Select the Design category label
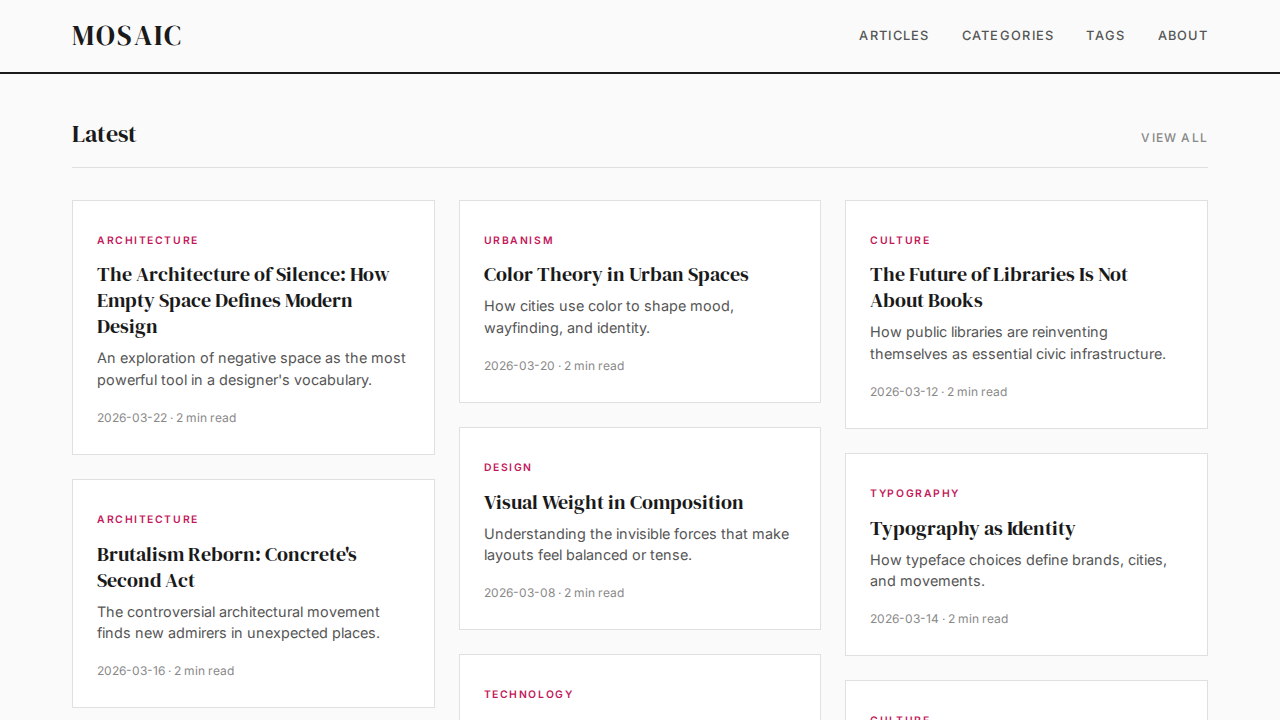 [x=507, y=468]
